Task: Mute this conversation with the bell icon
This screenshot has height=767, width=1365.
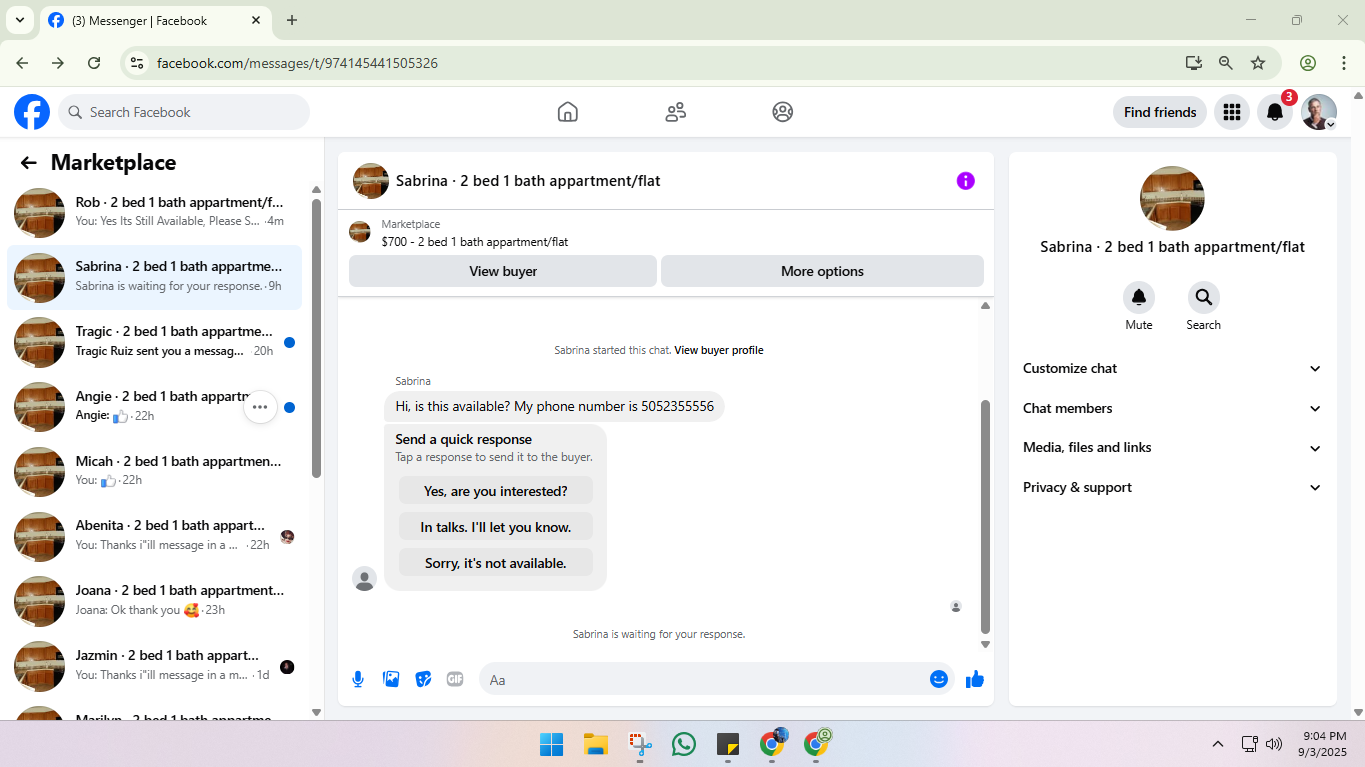Action: pos(1139,297)
